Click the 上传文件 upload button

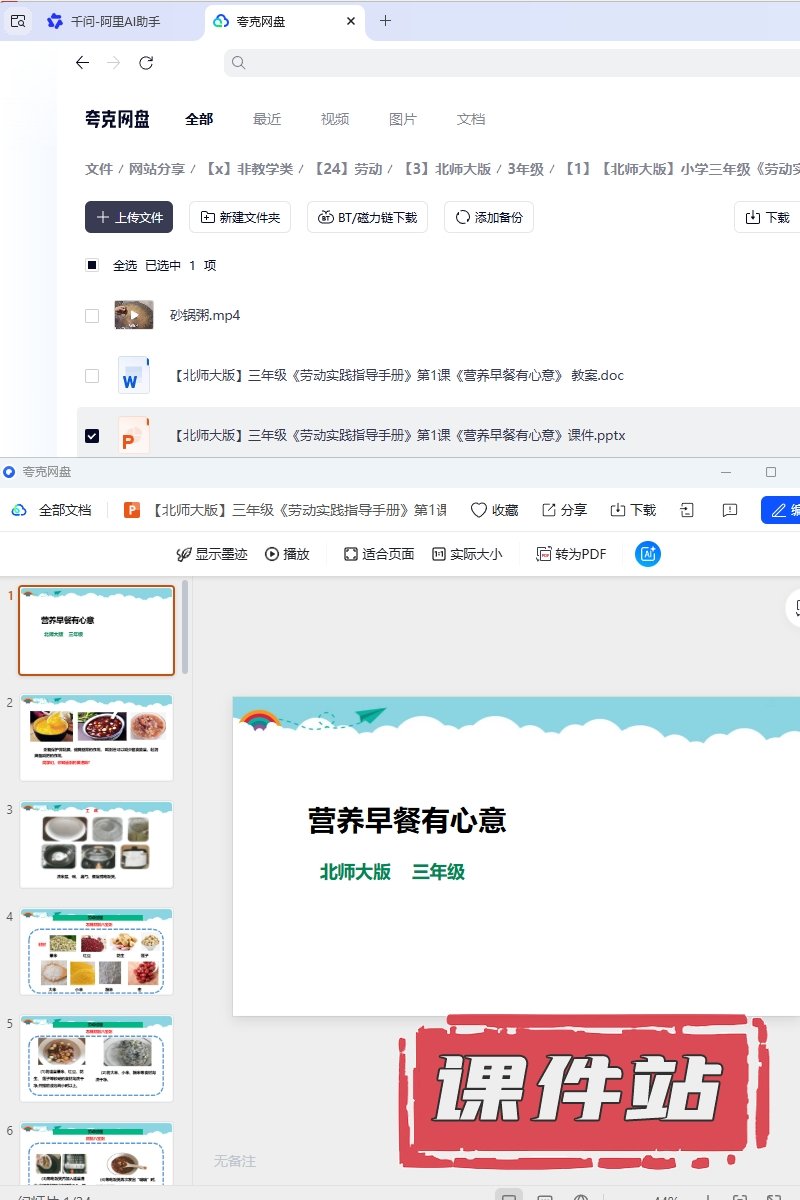coord(129,217)
